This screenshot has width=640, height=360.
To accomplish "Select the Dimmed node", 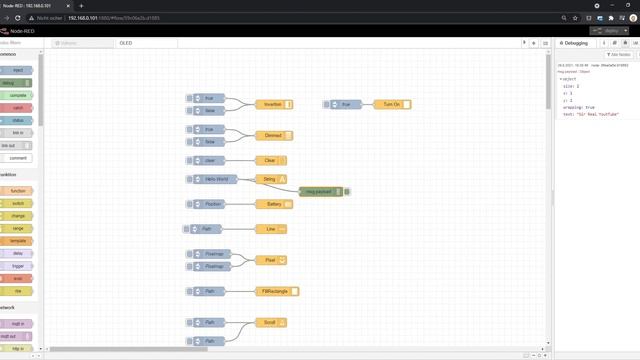I will tap(274, 136).
